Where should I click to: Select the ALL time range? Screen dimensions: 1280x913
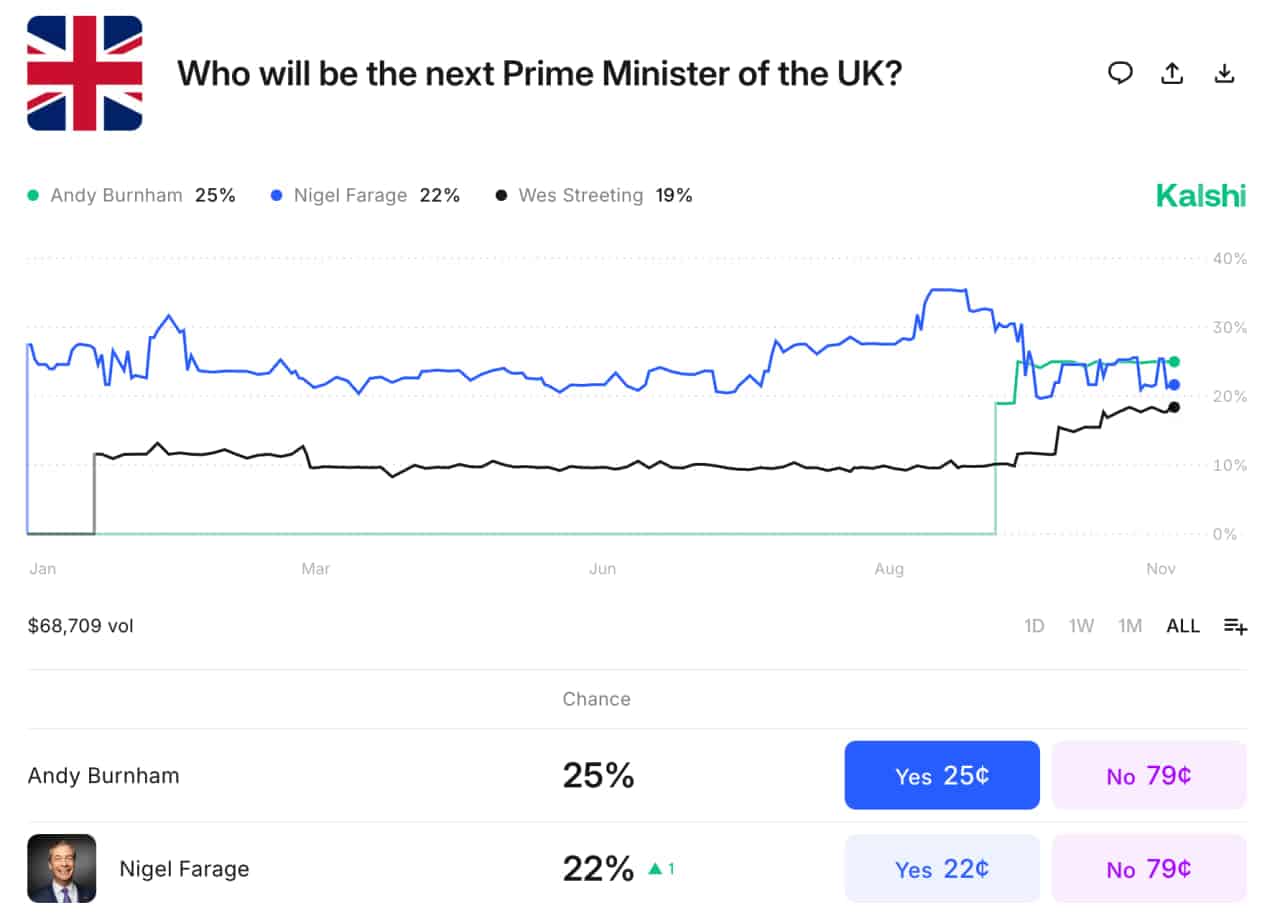[x=1182, y=626]
